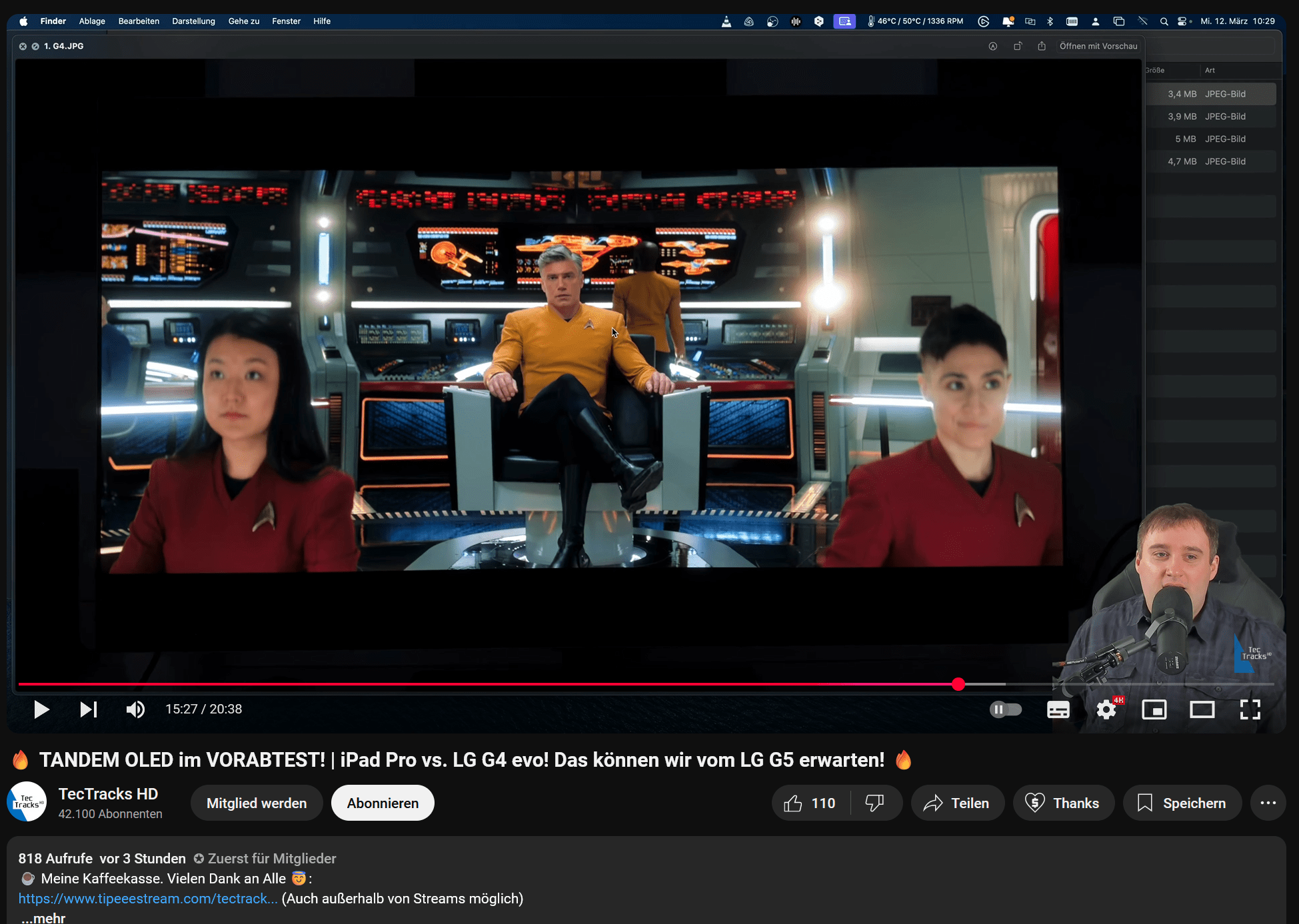Select the 4,7 MB JPEG-Bild row
This screenshot has height=924, width=1299.
coord(1211,162)
